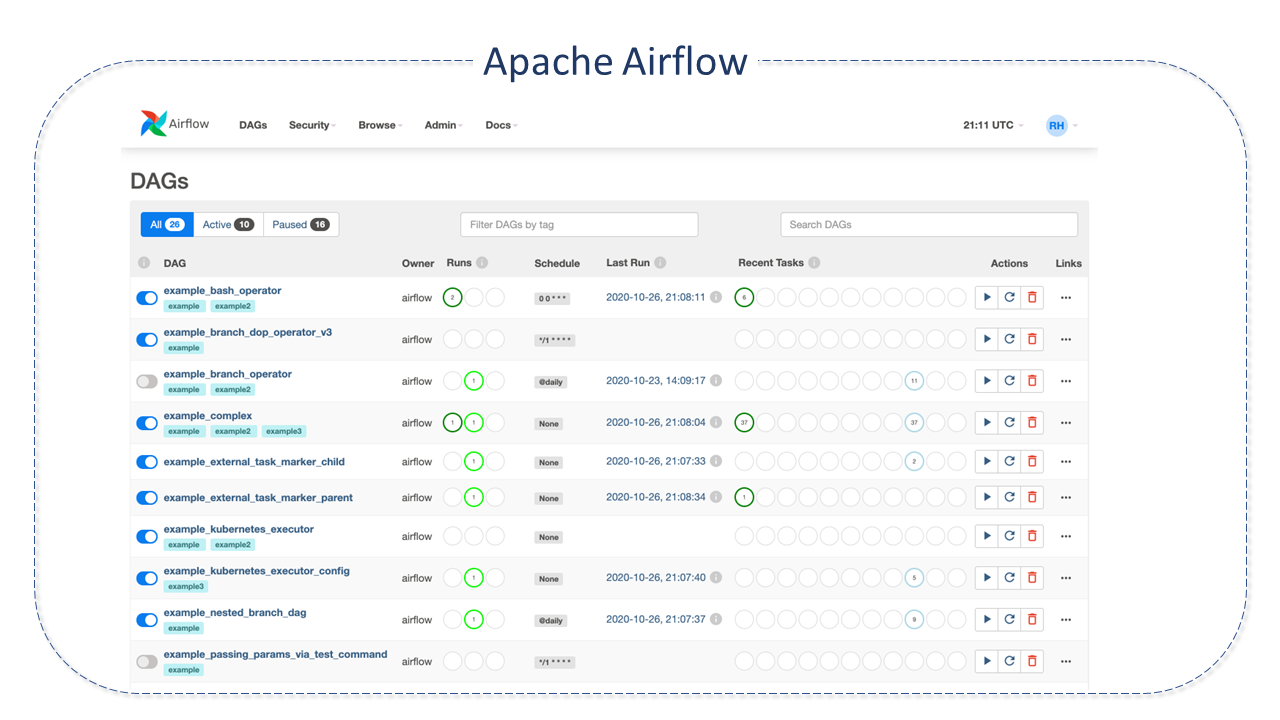This screenshot has width=1280, height=720.
Task: Refresh the example_bash_operator DAG
Action: (1010, 297)
